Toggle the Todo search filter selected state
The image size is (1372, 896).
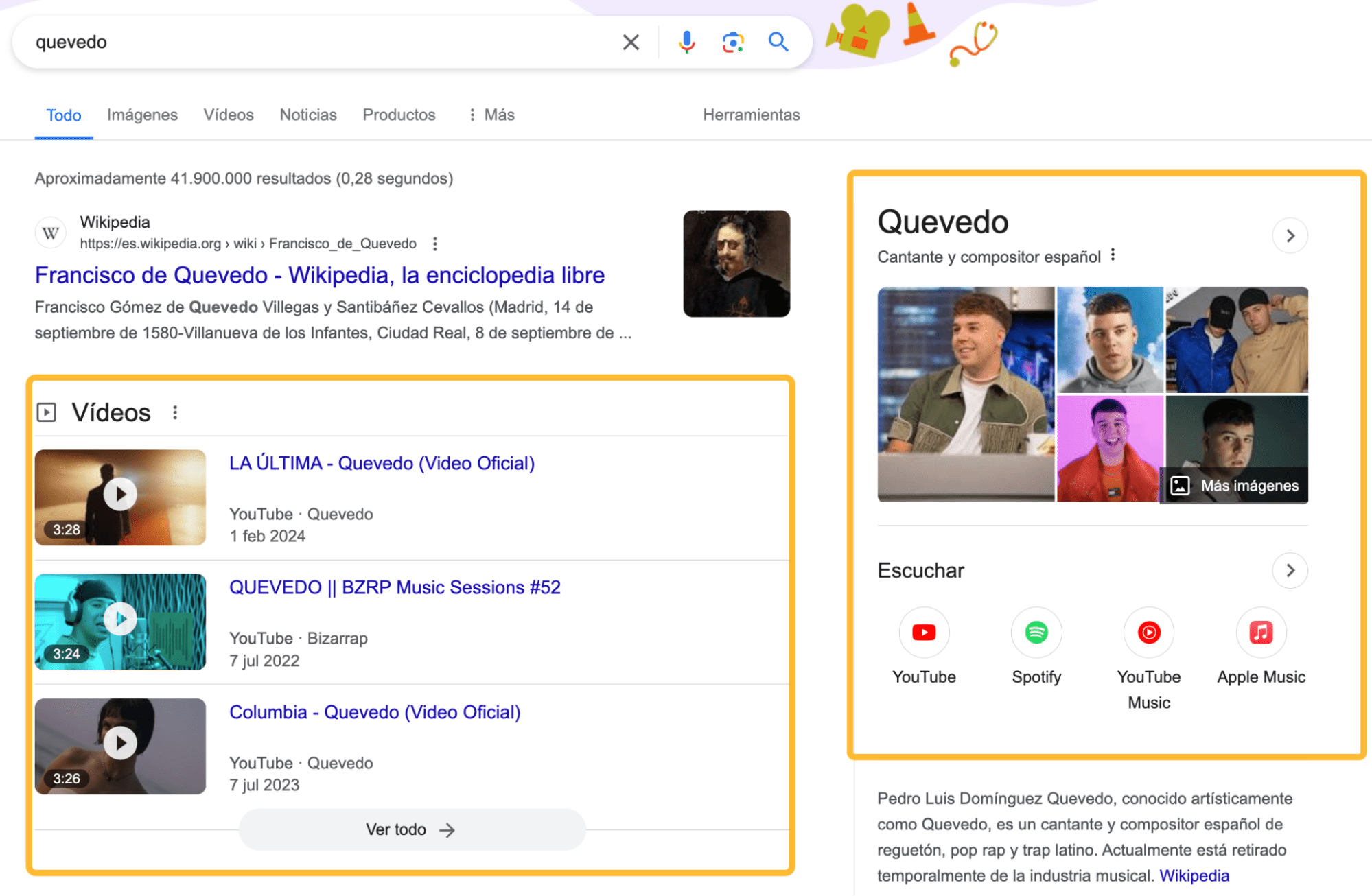pyautogui.click(x=64, y=113)
